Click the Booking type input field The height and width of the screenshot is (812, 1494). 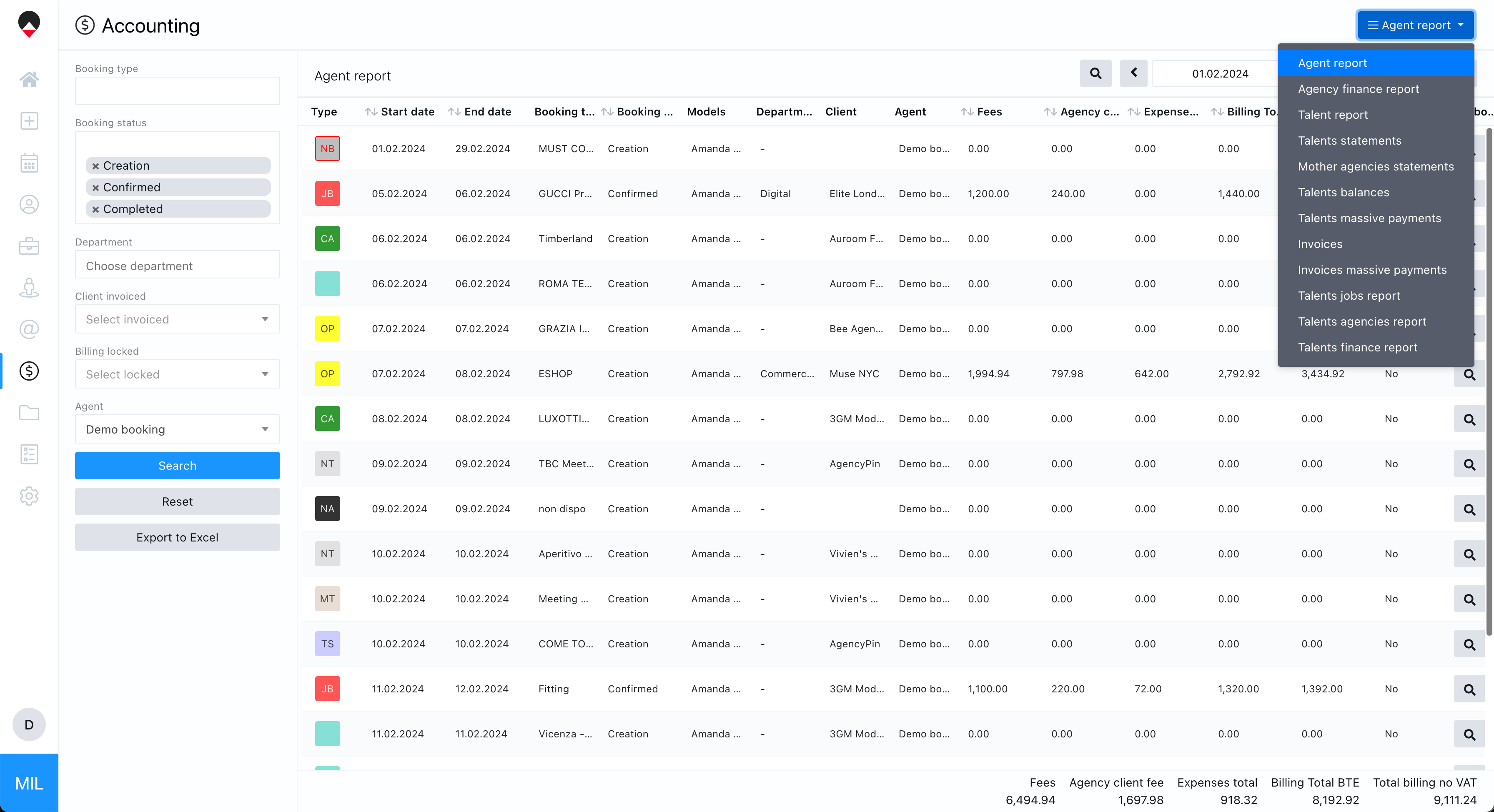coord(178,90)
